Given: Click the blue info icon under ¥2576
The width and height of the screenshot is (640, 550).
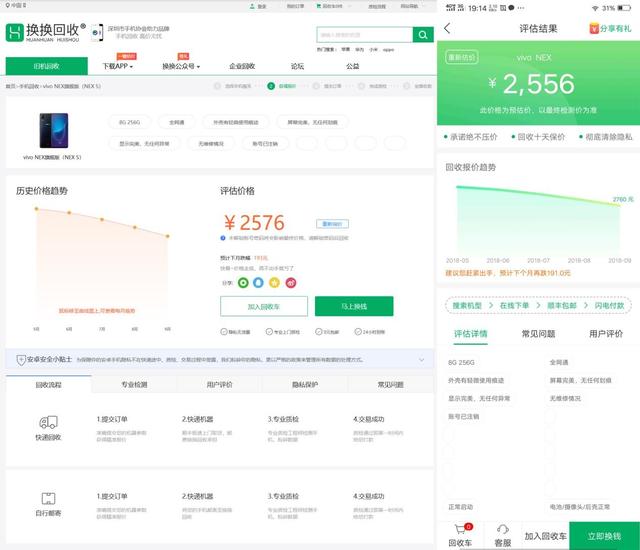Looking at the screenshot, I should point(223,238).
